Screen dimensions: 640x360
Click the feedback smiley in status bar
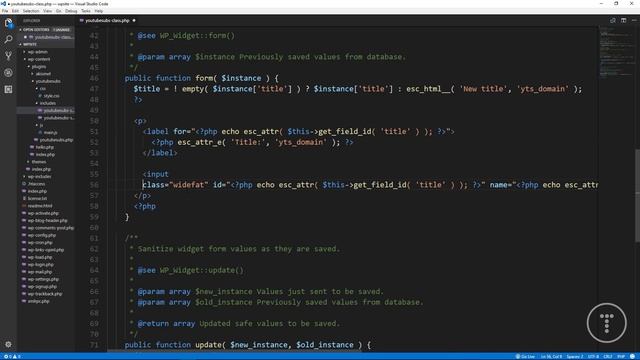click(632, 356)
